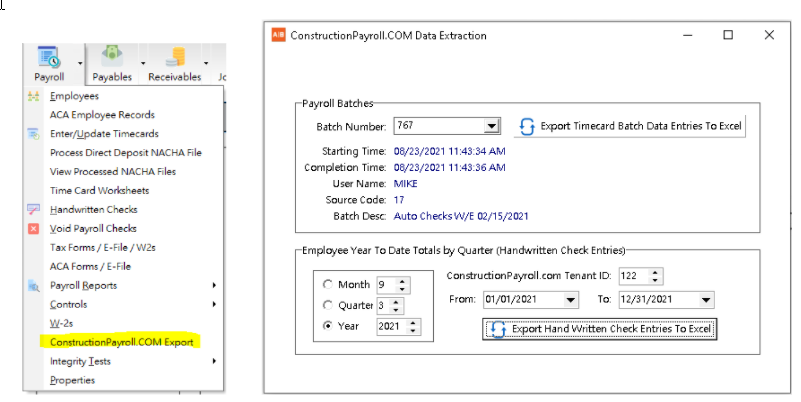Screen dimensions: 801x402
Task: Open the Batch Number combo box
Action: tap(491, 126)
